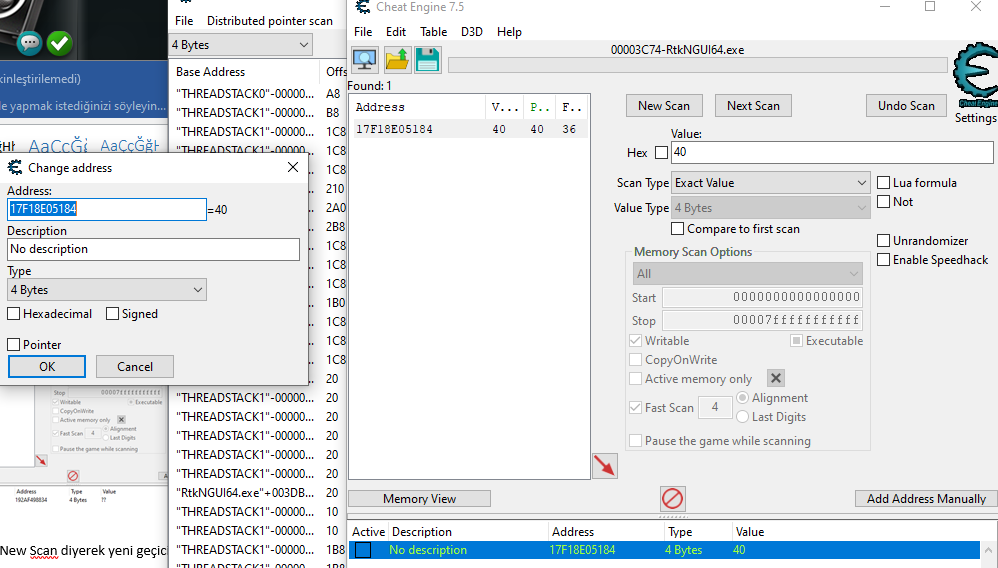Click the Stop address field
The width and height of the screenshot is (998, 568).
point(763,320)
